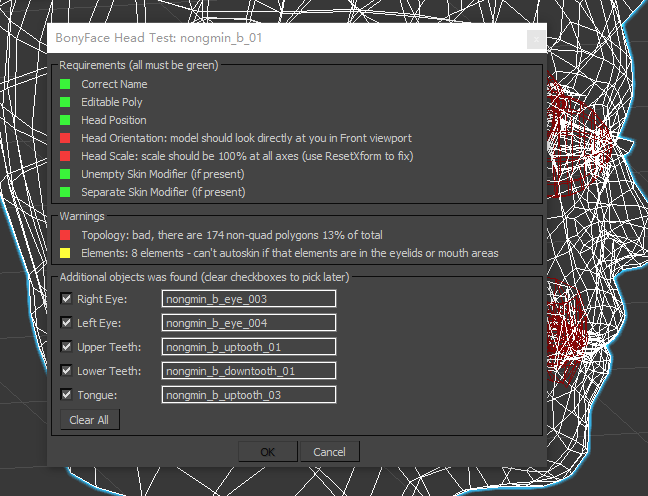Click the green Head Position status indicator
The image size is (648, 496).
pos(65,120)
